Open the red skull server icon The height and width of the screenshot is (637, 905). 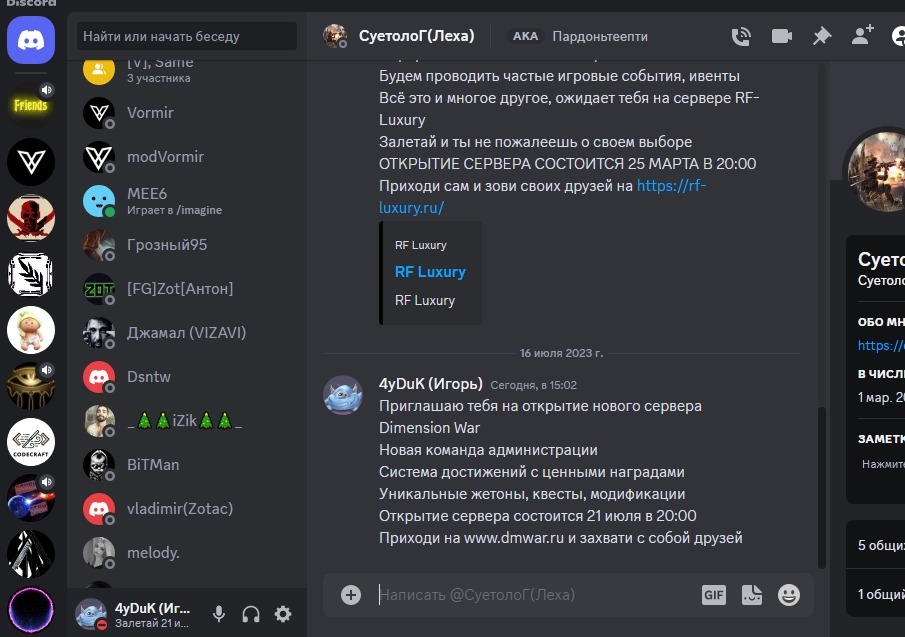(31, 218)
